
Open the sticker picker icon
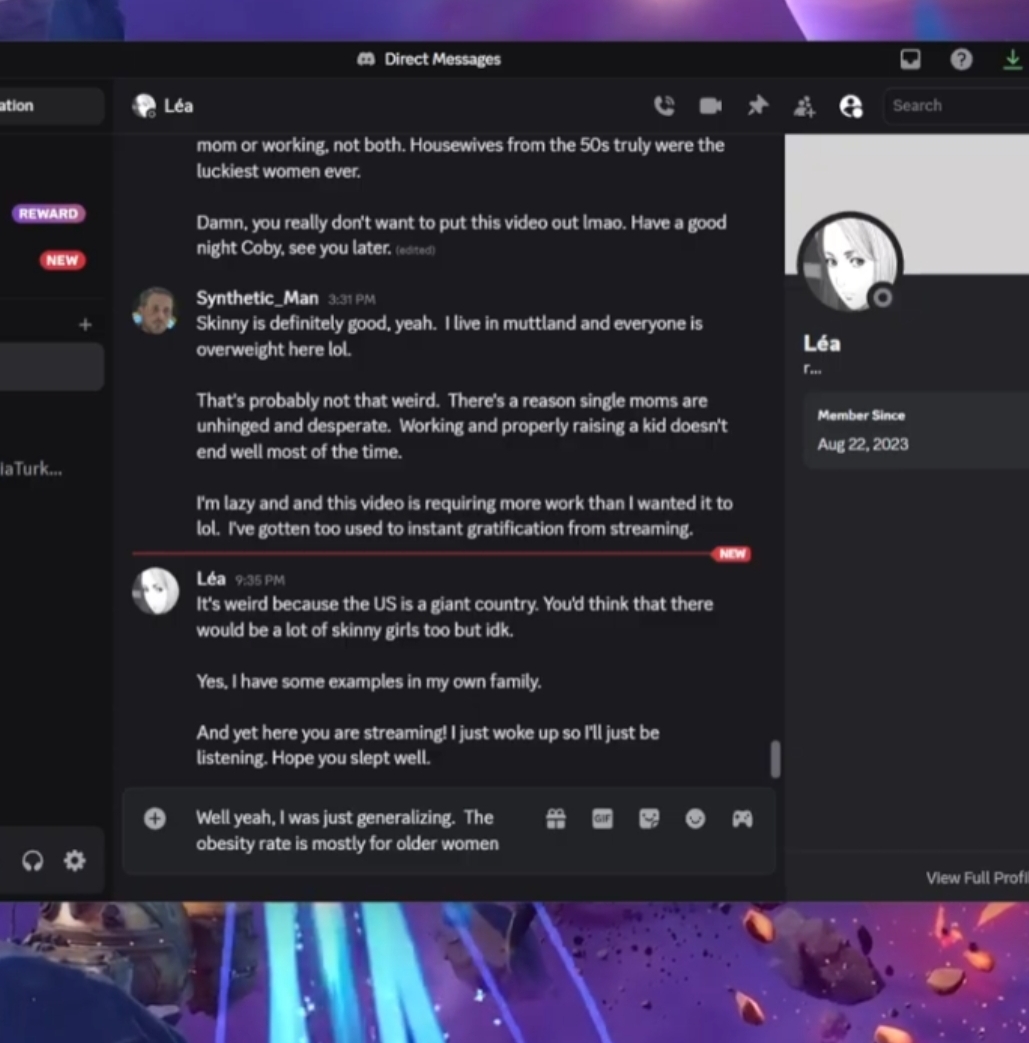(649, 819)
